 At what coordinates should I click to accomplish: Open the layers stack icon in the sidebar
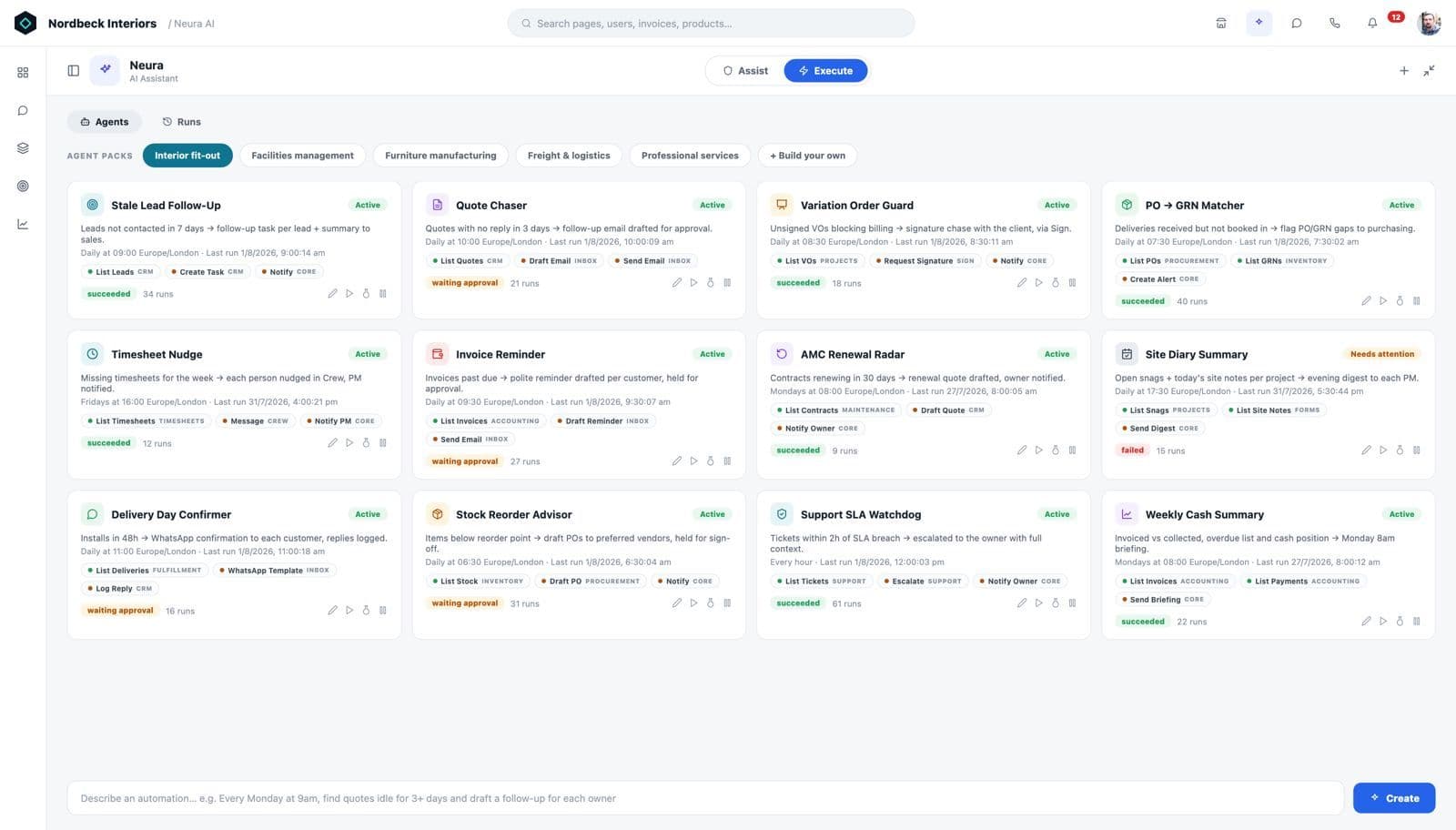[x=23, y=148]
